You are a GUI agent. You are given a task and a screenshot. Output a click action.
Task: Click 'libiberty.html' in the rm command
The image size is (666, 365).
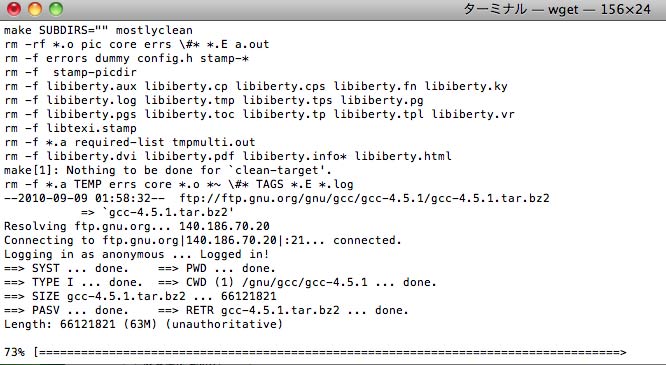click(403, 156)
